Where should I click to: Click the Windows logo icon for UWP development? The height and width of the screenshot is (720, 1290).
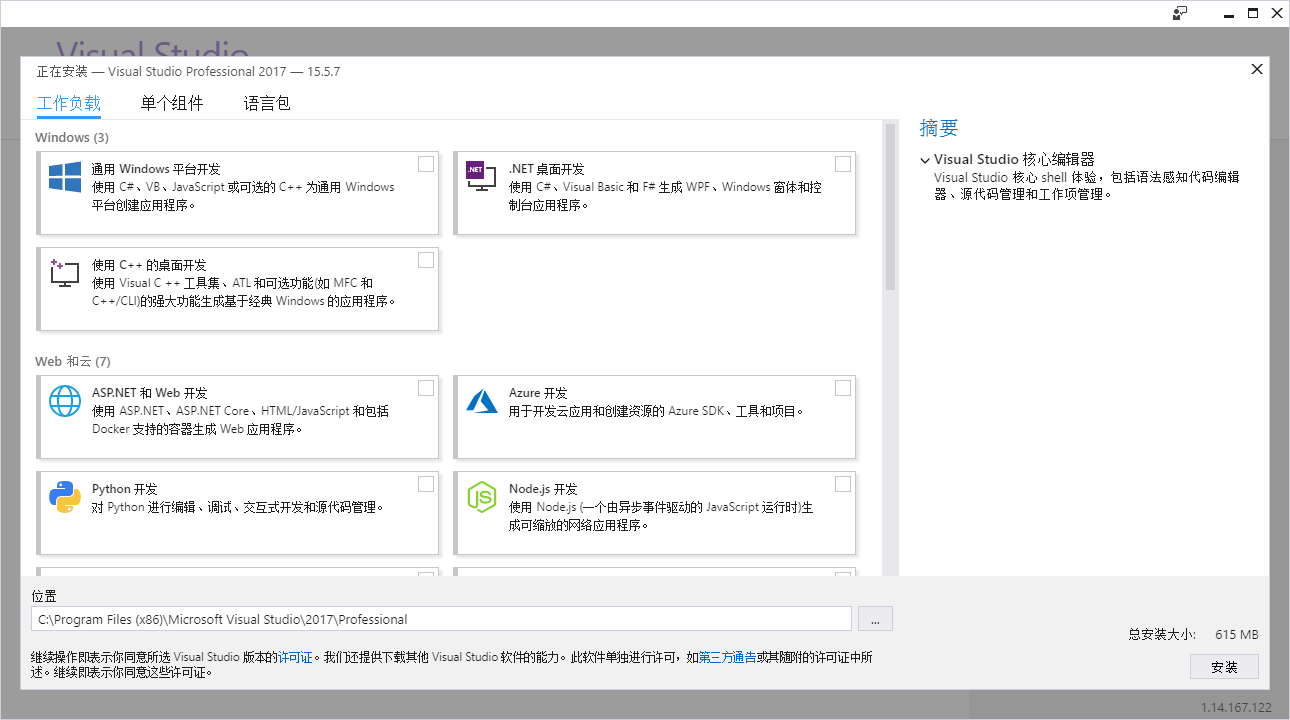click(x=65, y=178)
